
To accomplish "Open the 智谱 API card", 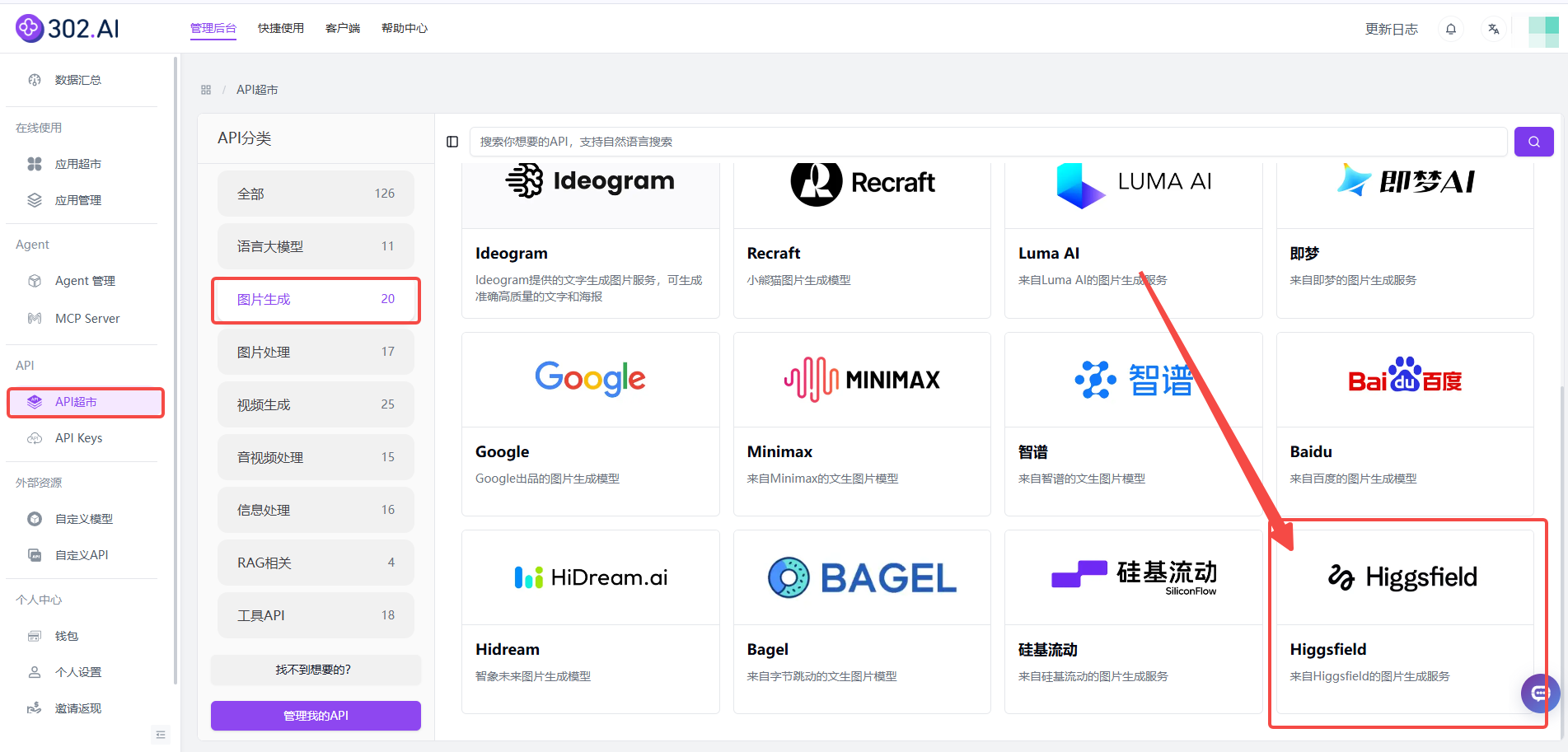I will click(x=1134, y=424).
